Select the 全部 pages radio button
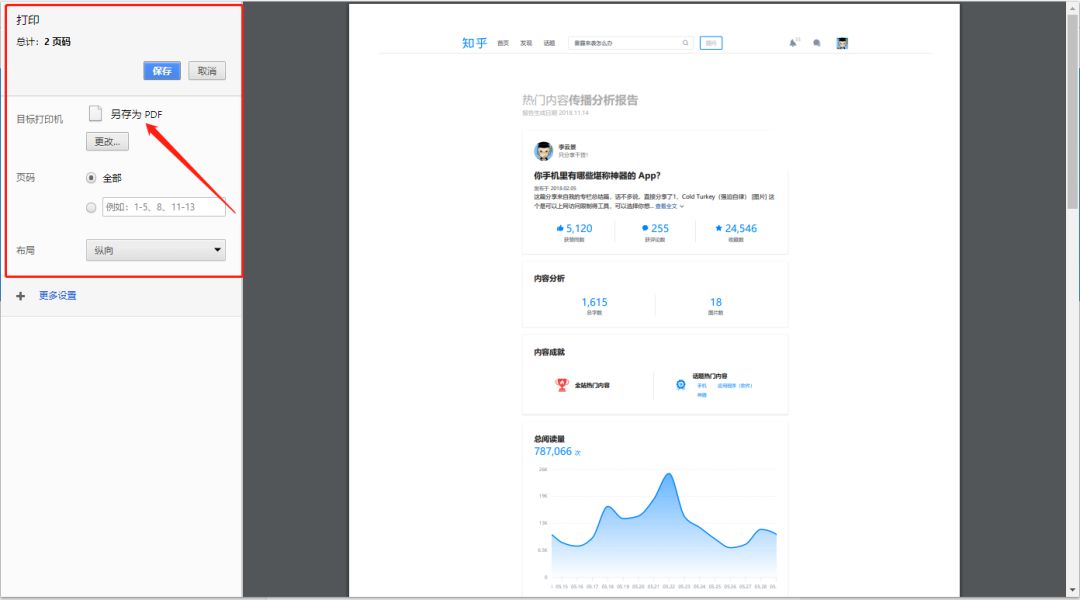 click(x=91, y=178)
